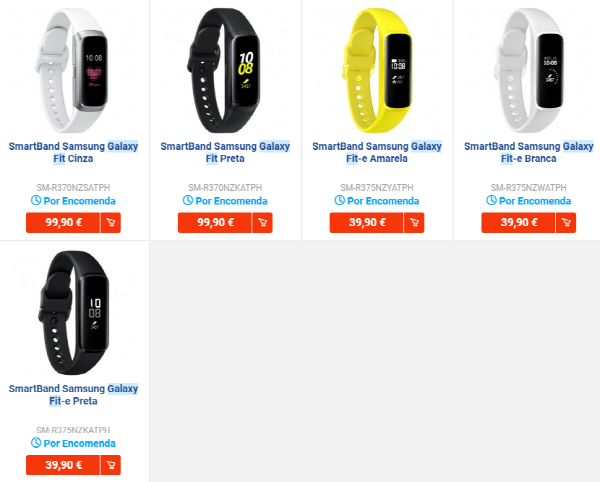Click clock icon under Galaxy Fit Cinza
The image size is (600, 482).
[36, 200]
